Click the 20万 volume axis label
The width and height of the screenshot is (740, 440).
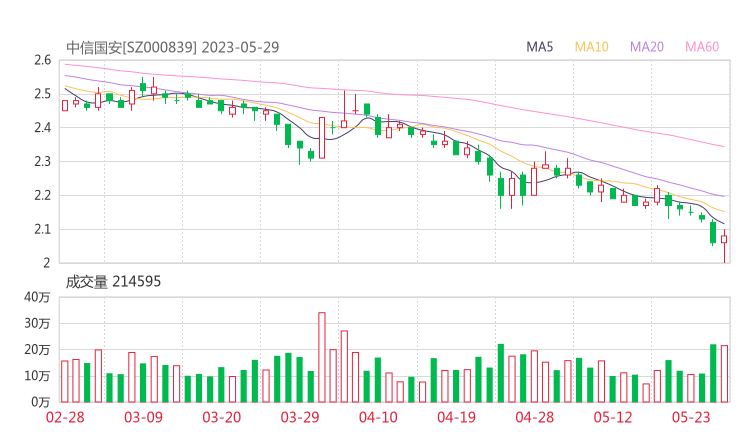pyautogui.click(x=37, y=350)
